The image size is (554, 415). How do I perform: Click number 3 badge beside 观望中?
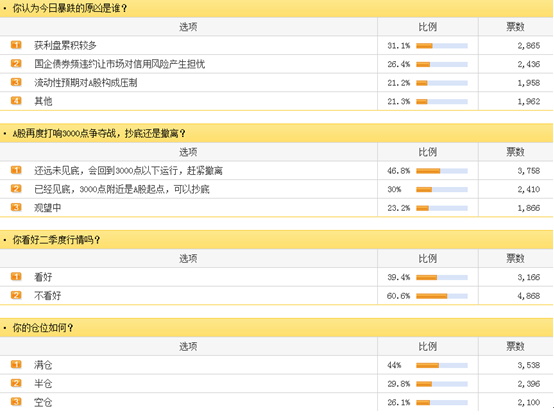(x=16, y=207)
